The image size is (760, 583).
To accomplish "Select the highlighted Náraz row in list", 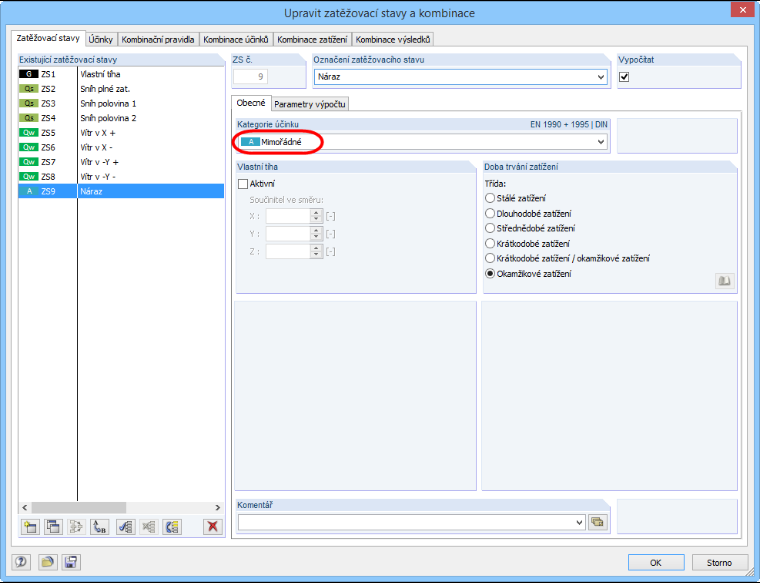I will [121, 191].
